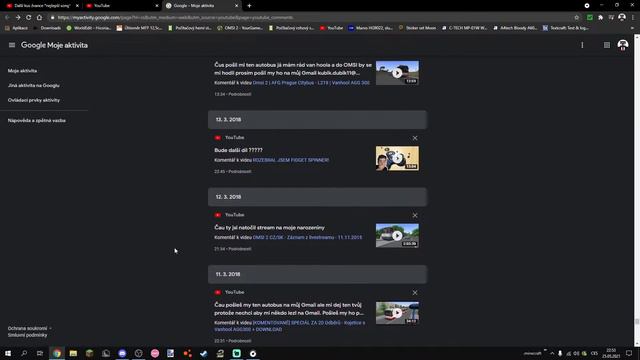The height and width of the screenshot is (360, 640).
Task: Play the Vanhool AGG 300 video thumbnail at top
Action: (397, 73)
